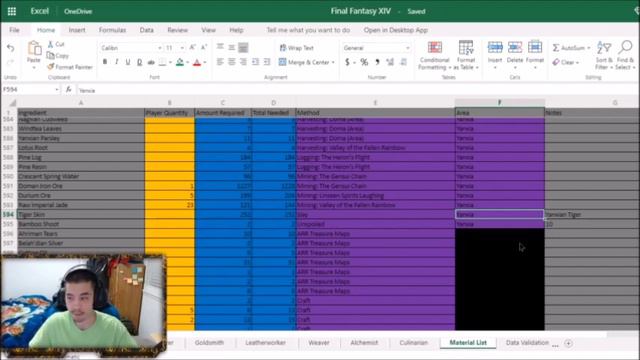Click AutoSum
This screenshot has width=640, height=360.
[569, 48]
